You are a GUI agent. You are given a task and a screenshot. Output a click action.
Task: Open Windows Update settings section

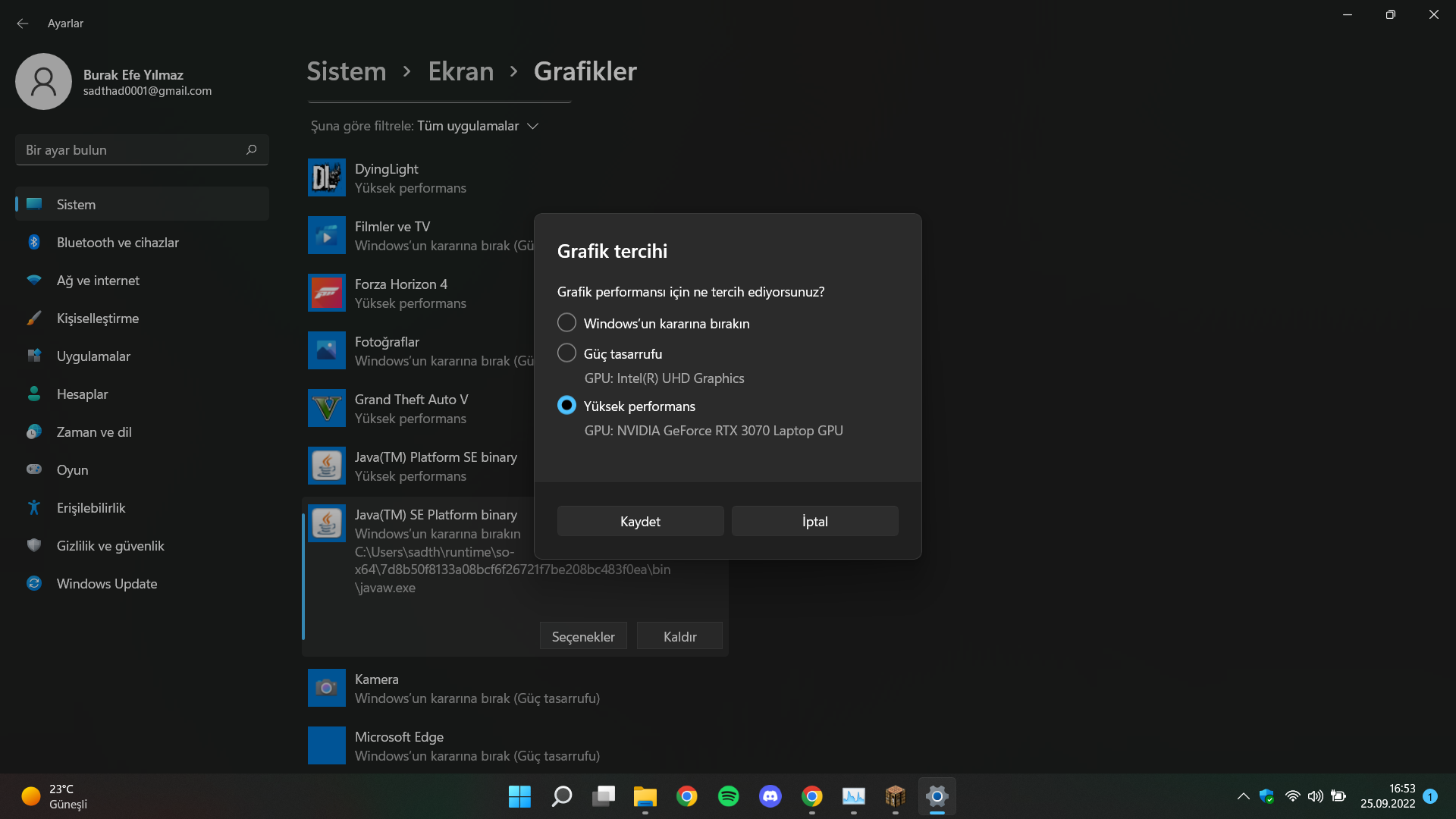coord(106,584)
